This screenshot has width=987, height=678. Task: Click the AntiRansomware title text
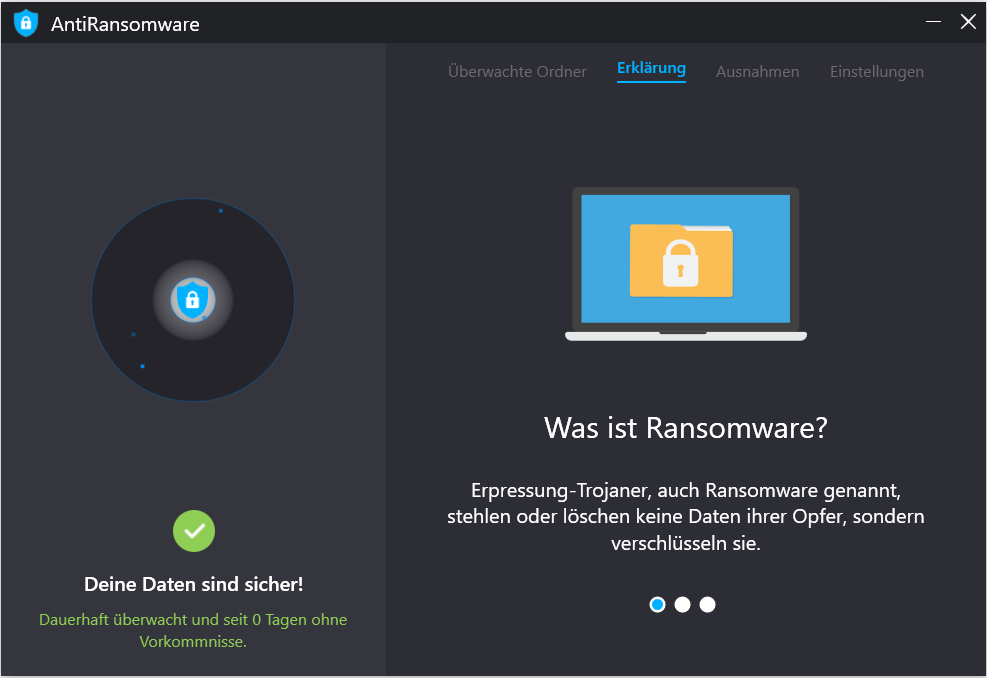125,24
